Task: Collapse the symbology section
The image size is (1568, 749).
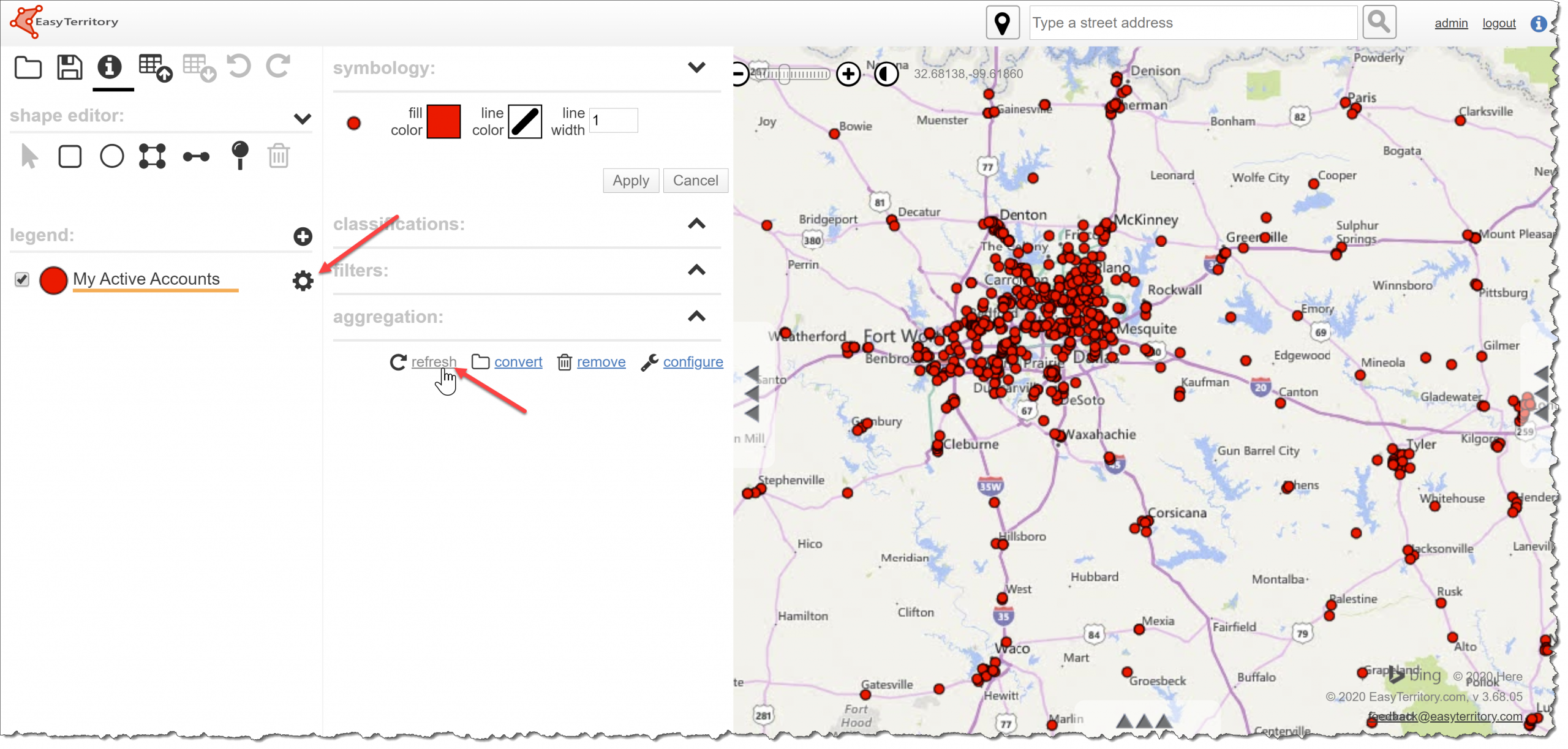Action: [696, 67]
